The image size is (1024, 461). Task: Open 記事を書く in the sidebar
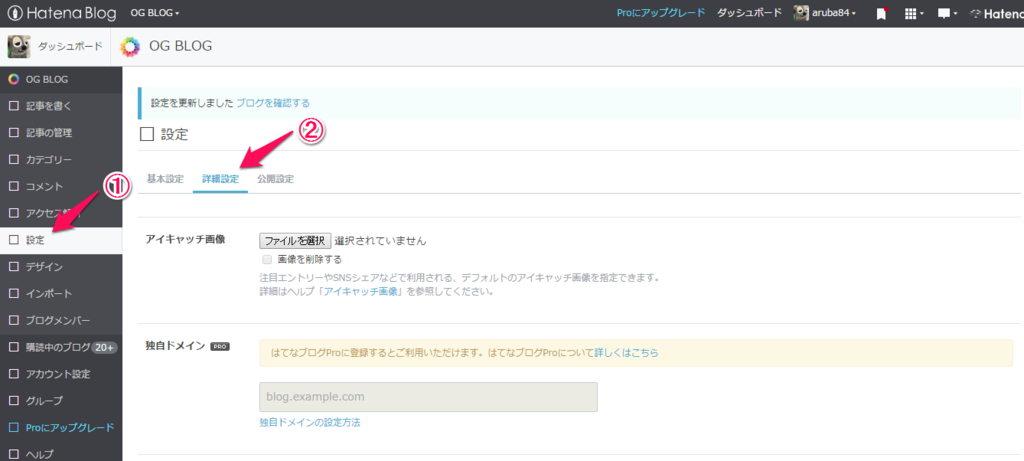click(61, 106)
